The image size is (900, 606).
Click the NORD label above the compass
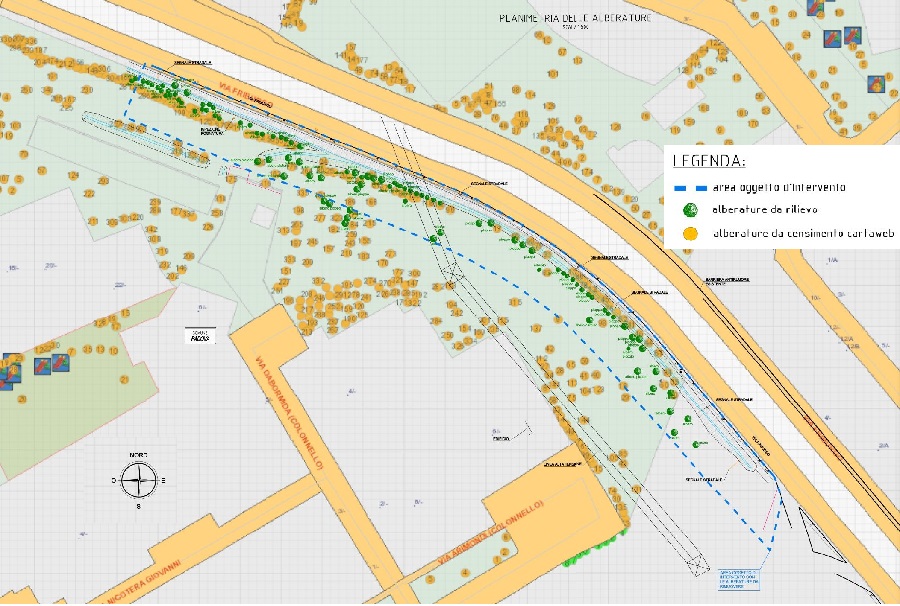pyautogui.click(x=138, y=455)
